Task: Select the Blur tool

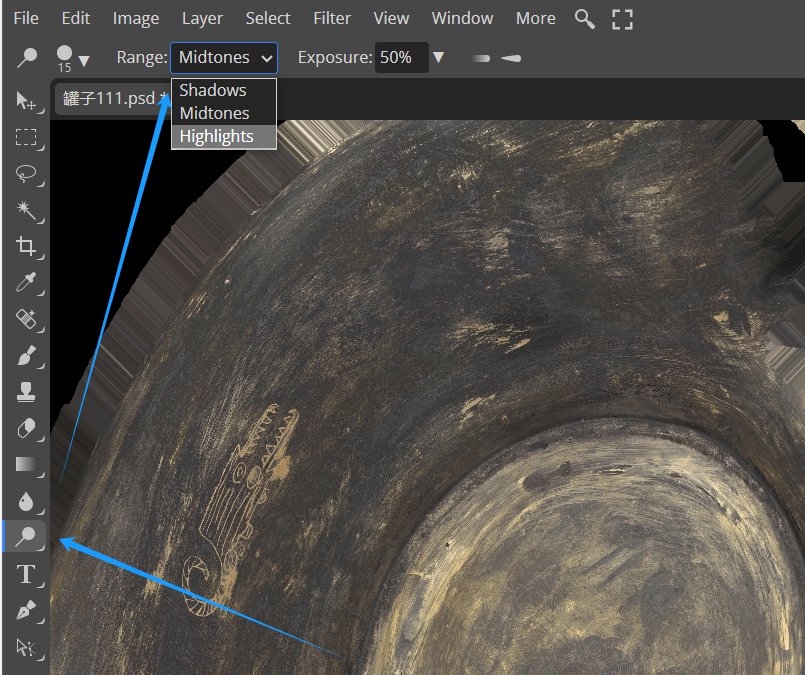Action: (x=26, y=501)
